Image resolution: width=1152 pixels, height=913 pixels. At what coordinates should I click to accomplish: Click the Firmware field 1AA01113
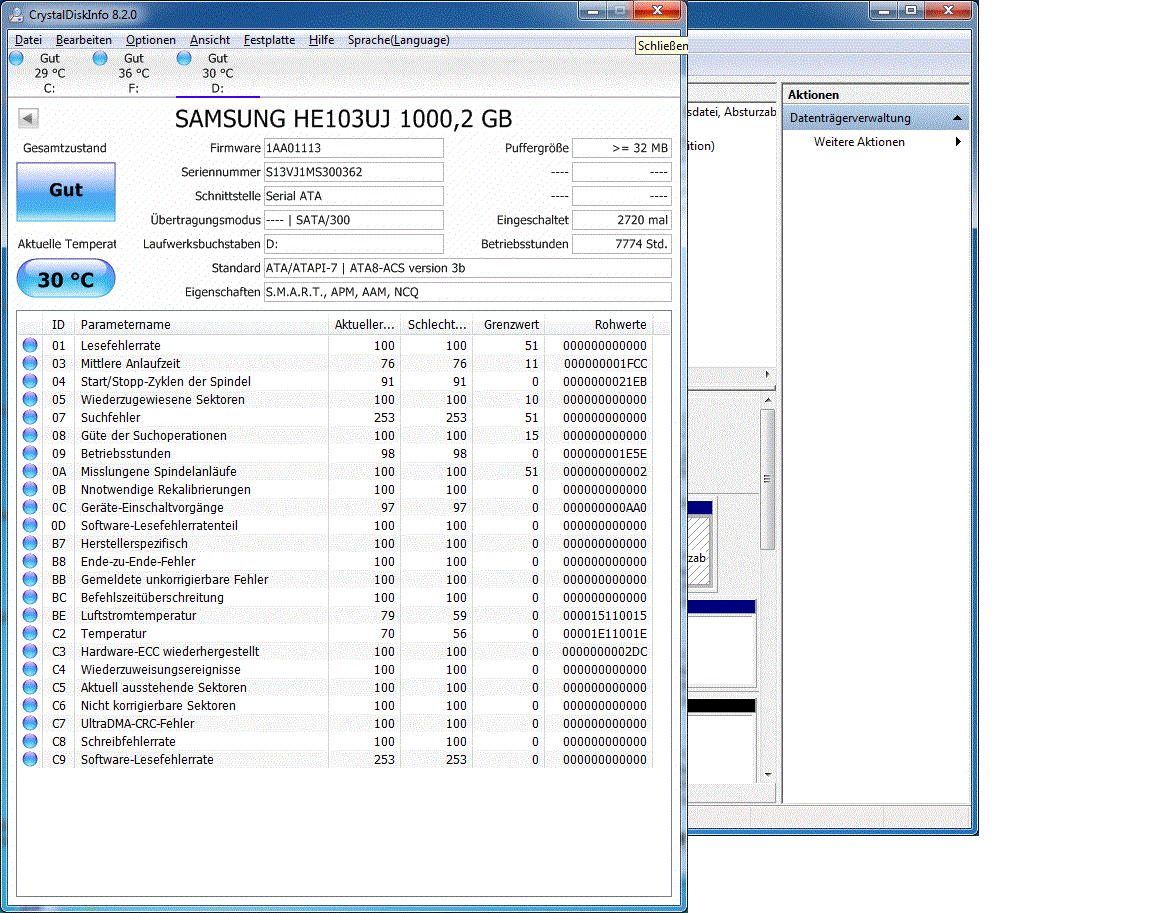(x=353, y=148)
